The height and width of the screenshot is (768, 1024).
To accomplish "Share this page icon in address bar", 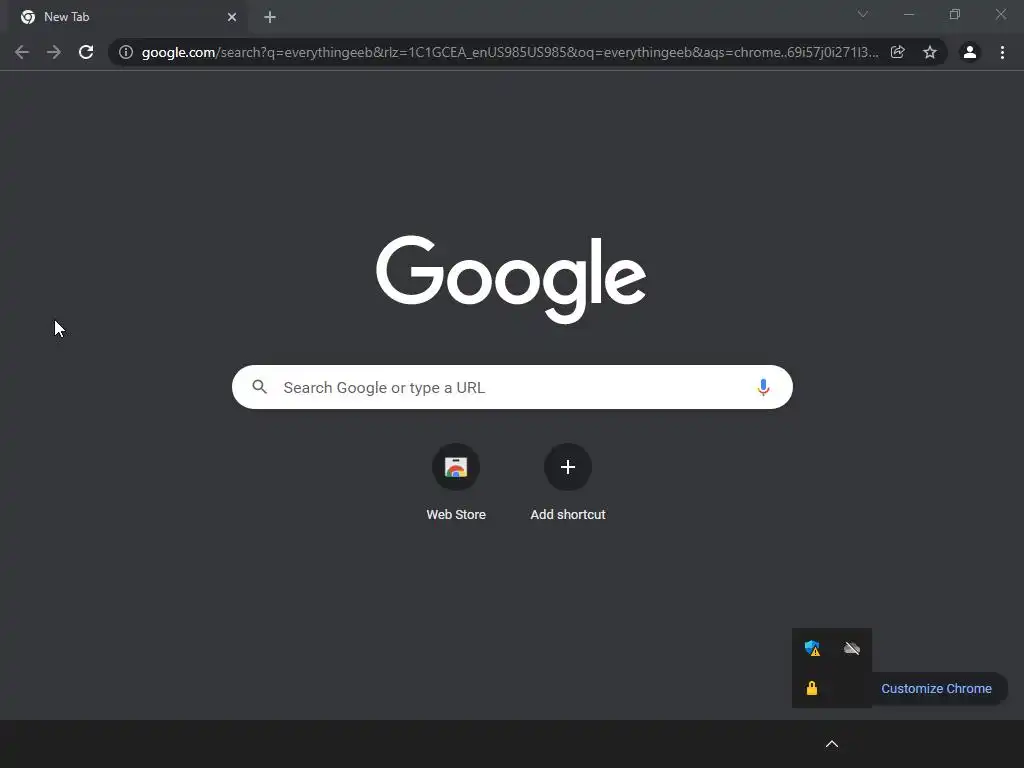I will (x=898, y=52).
